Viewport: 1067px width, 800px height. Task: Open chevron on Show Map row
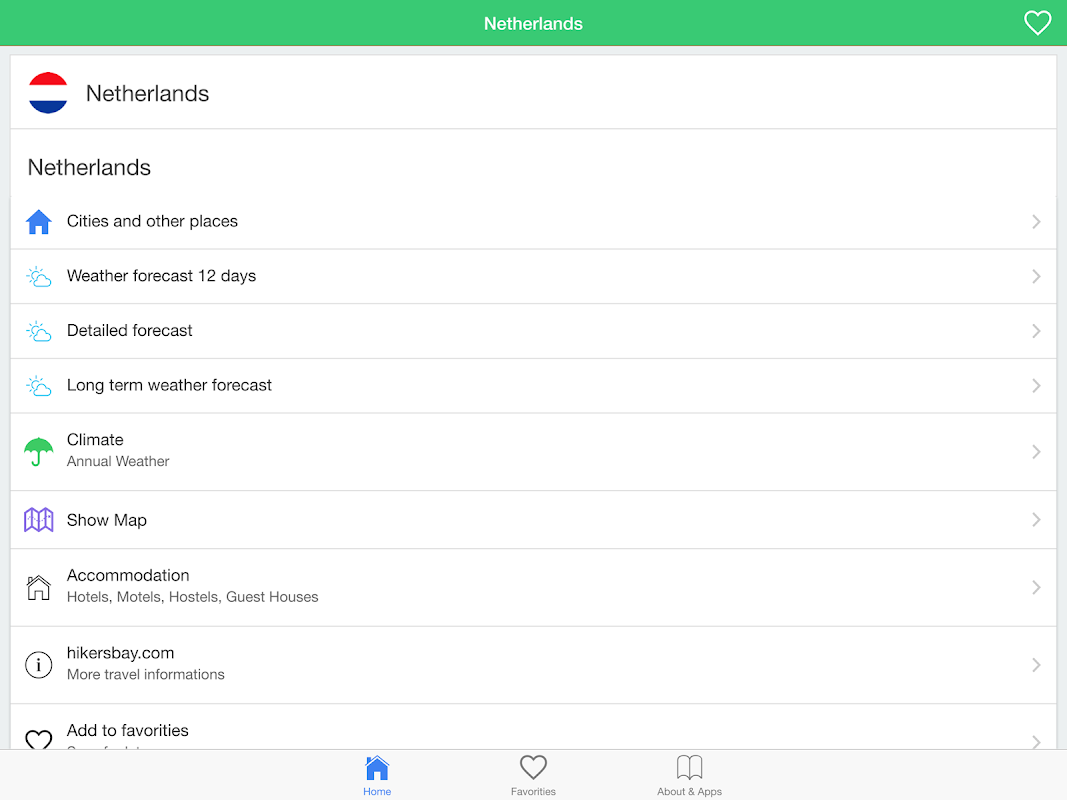click(1036, 520)
